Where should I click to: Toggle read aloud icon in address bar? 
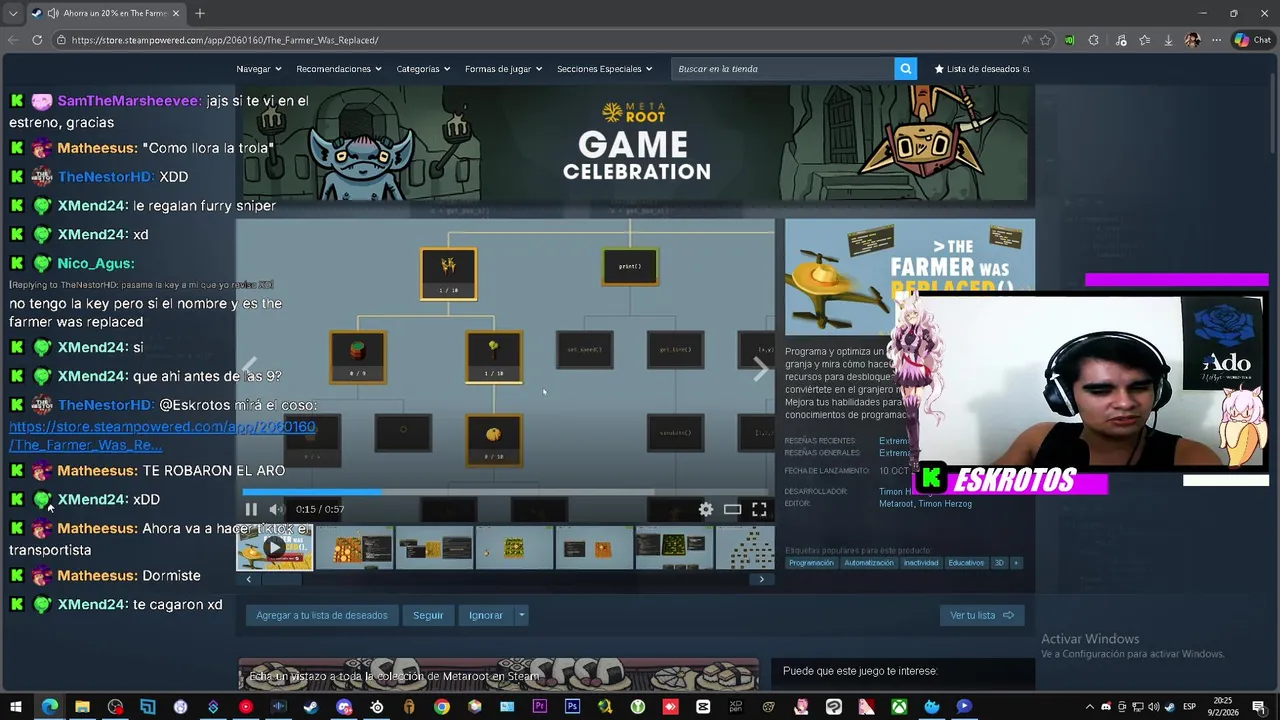pyautogui.click(x=1026, y=40)
